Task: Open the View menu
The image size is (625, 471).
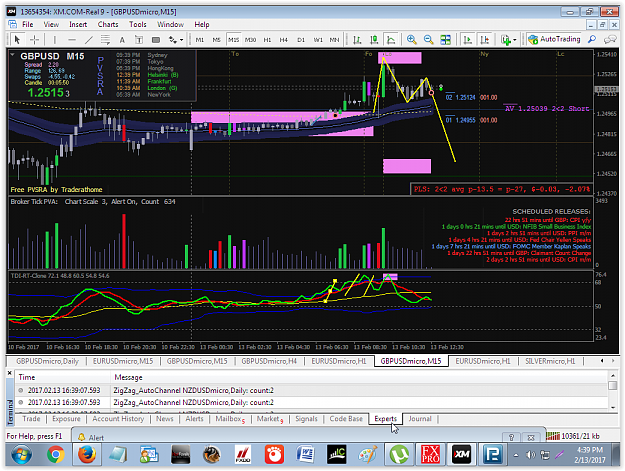Action: click(x=51, y=24)
